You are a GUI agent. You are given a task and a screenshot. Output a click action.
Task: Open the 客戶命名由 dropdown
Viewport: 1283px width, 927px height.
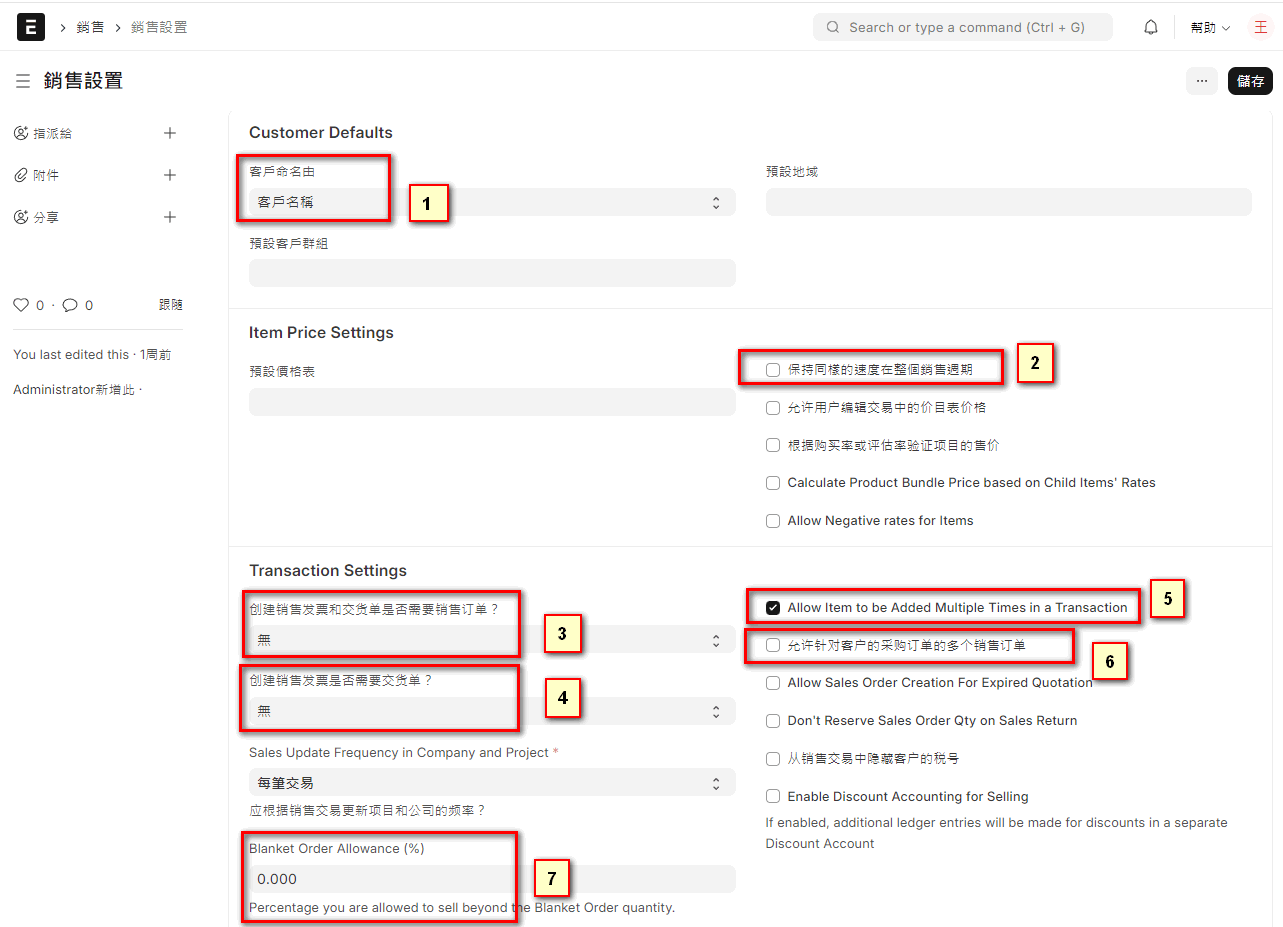(x=492, y=202)
